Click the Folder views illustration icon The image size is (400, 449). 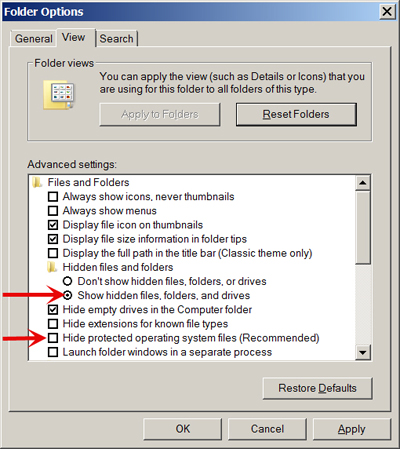[59, 95]
